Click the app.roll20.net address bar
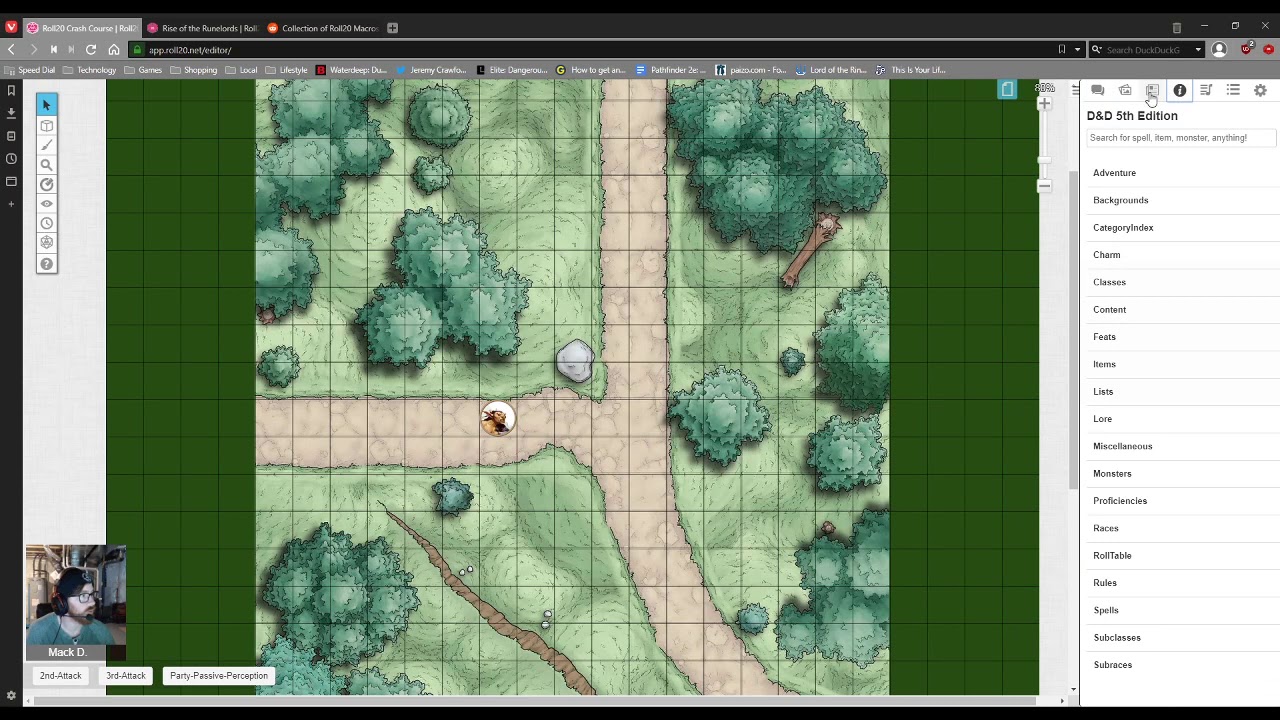This screenshot has width=1280, height=720. pyautogui.click(x=590, y=50)
